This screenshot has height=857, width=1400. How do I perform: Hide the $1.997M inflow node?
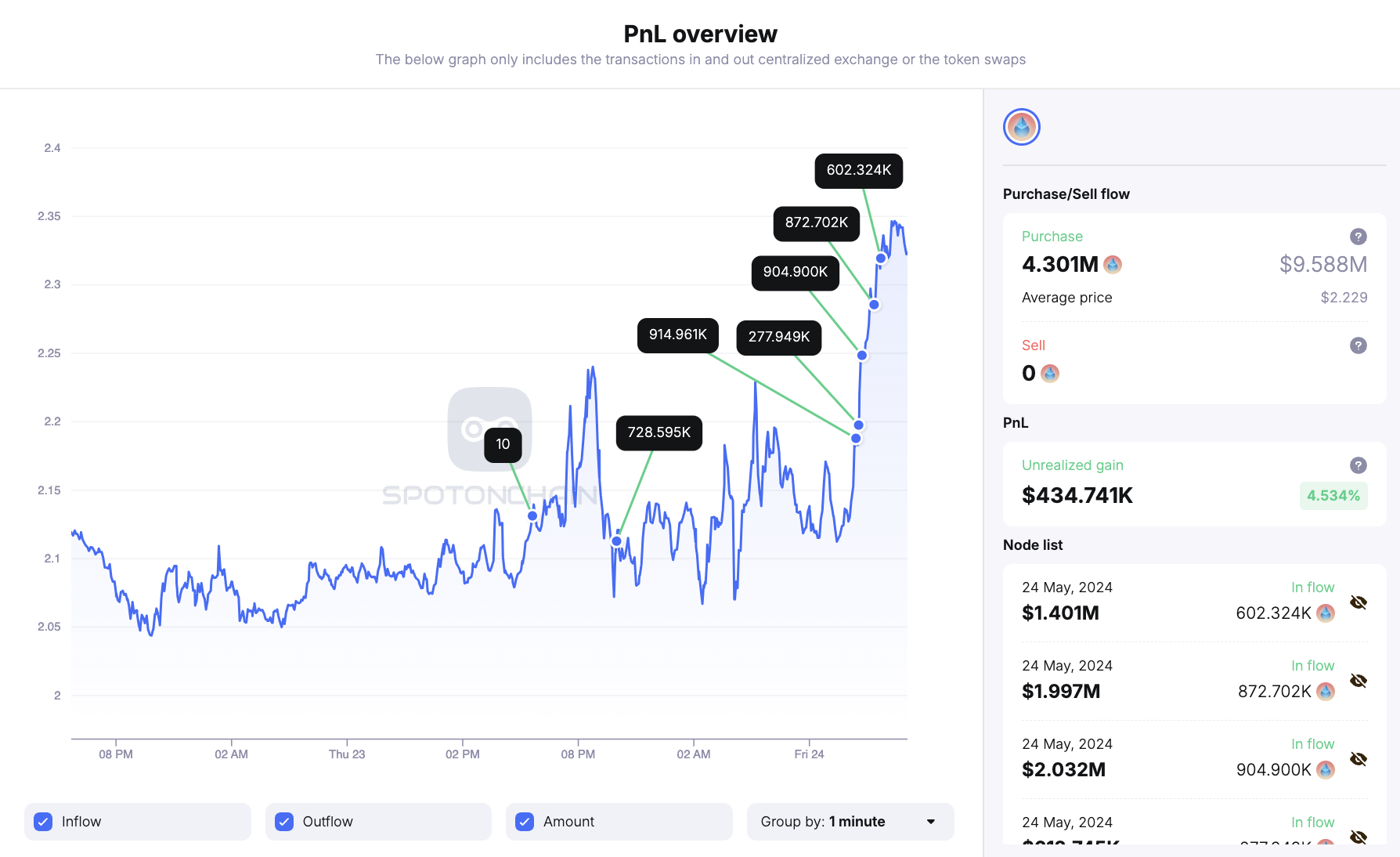[1359, 681]
